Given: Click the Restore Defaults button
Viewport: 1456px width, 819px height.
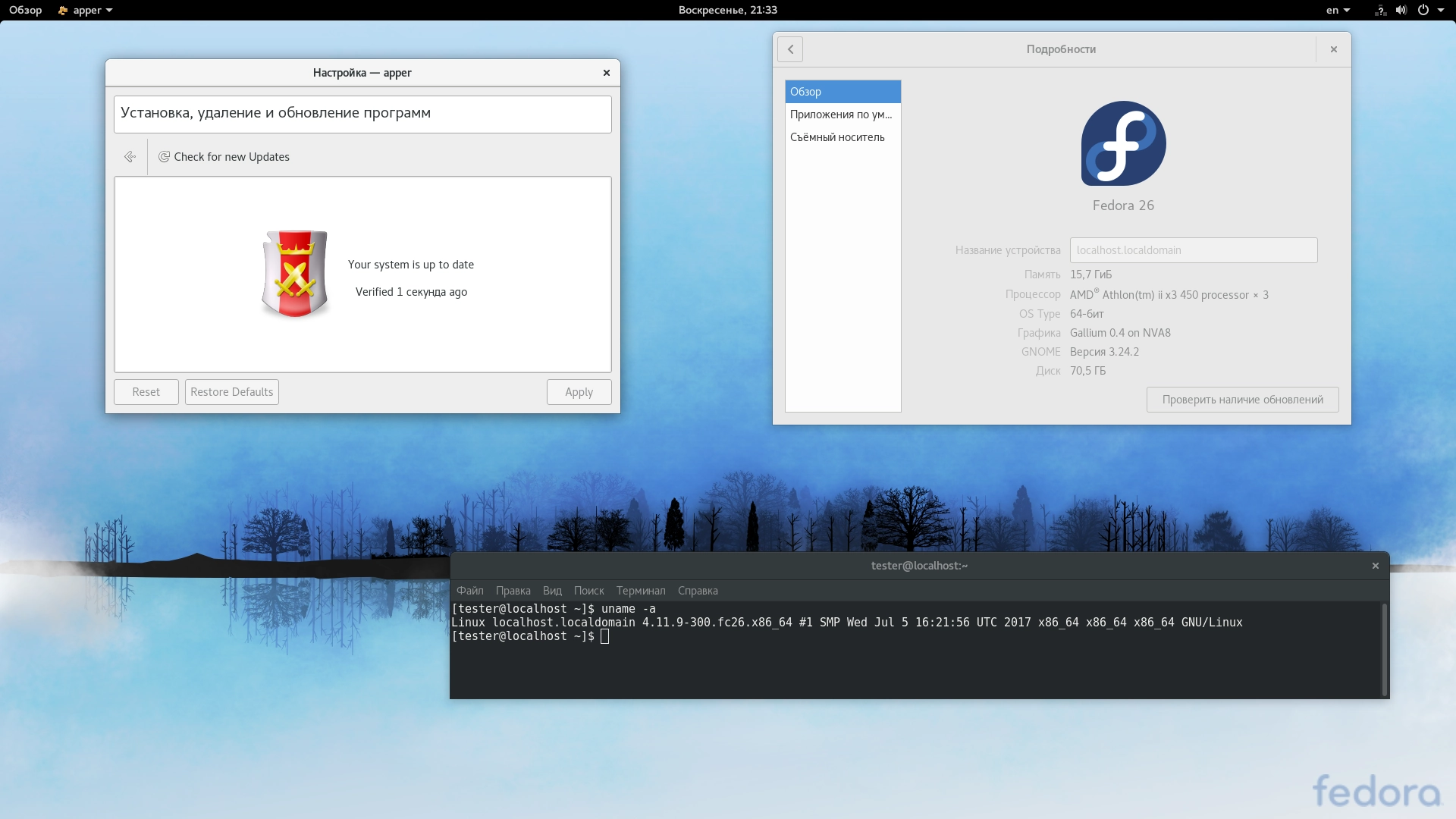Looking at the screenshot, I should [232, 392].
